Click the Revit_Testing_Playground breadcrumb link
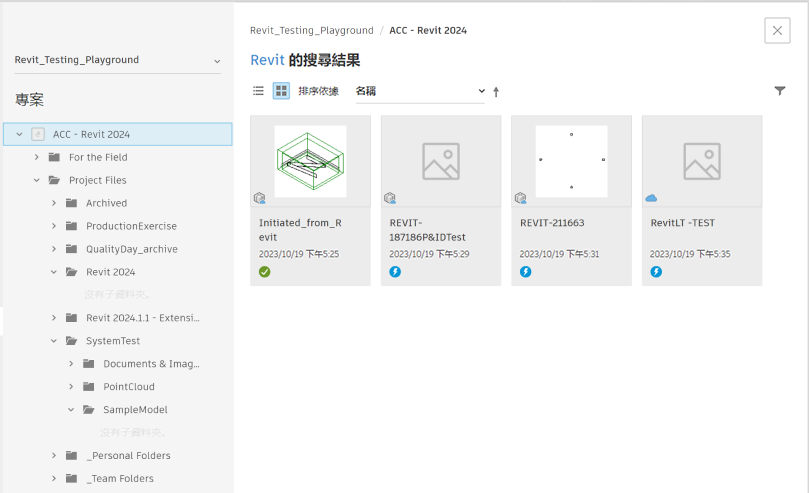This screenshot has width=809, height=493. [x=312, y=30]
